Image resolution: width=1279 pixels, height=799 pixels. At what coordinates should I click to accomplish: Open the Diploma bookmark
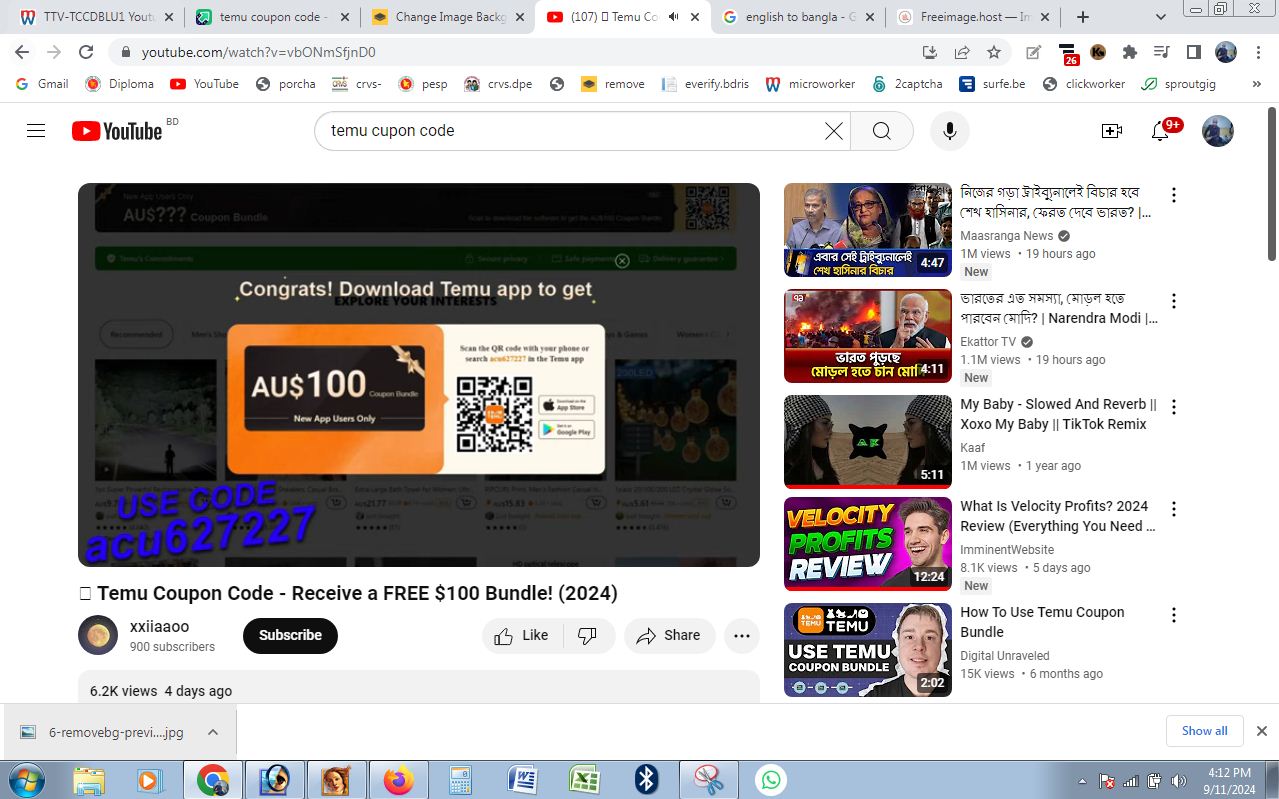pos(119,84)
